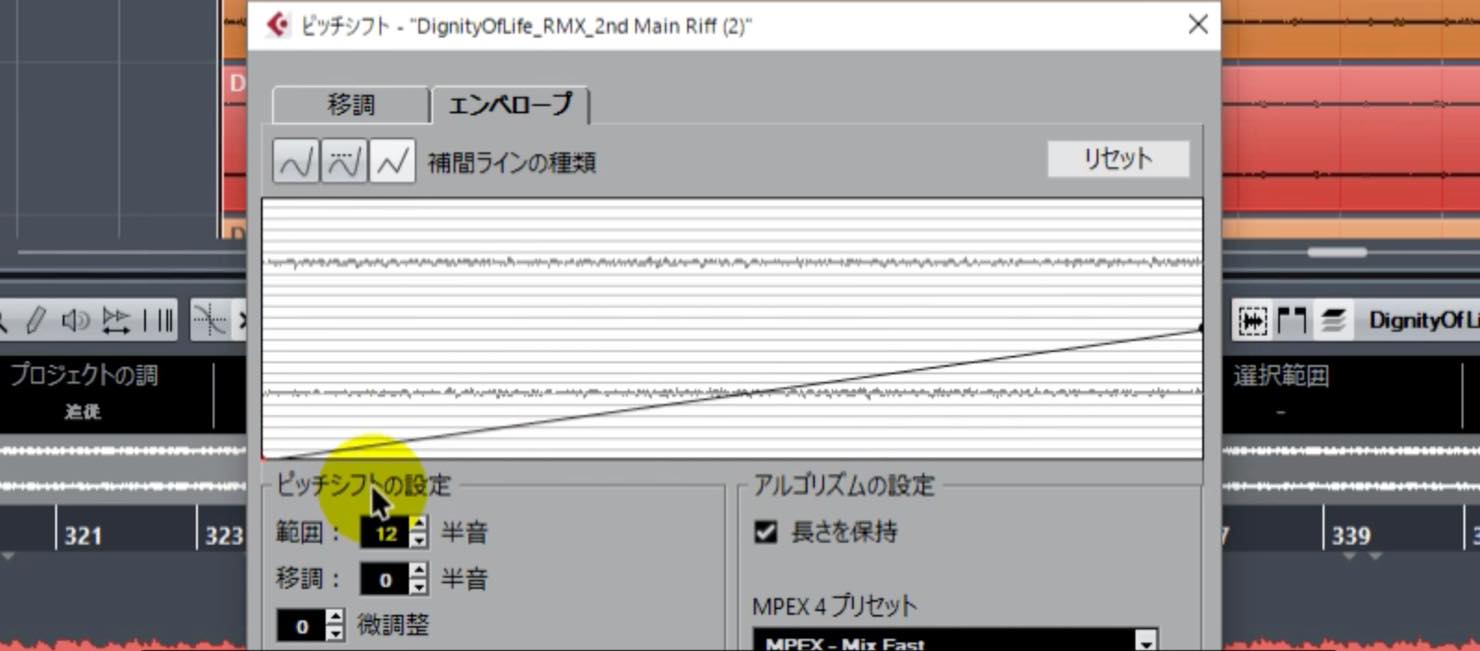1480x651 pixels.
Task: Click ruler marker at bar 323
Action: 223,536
